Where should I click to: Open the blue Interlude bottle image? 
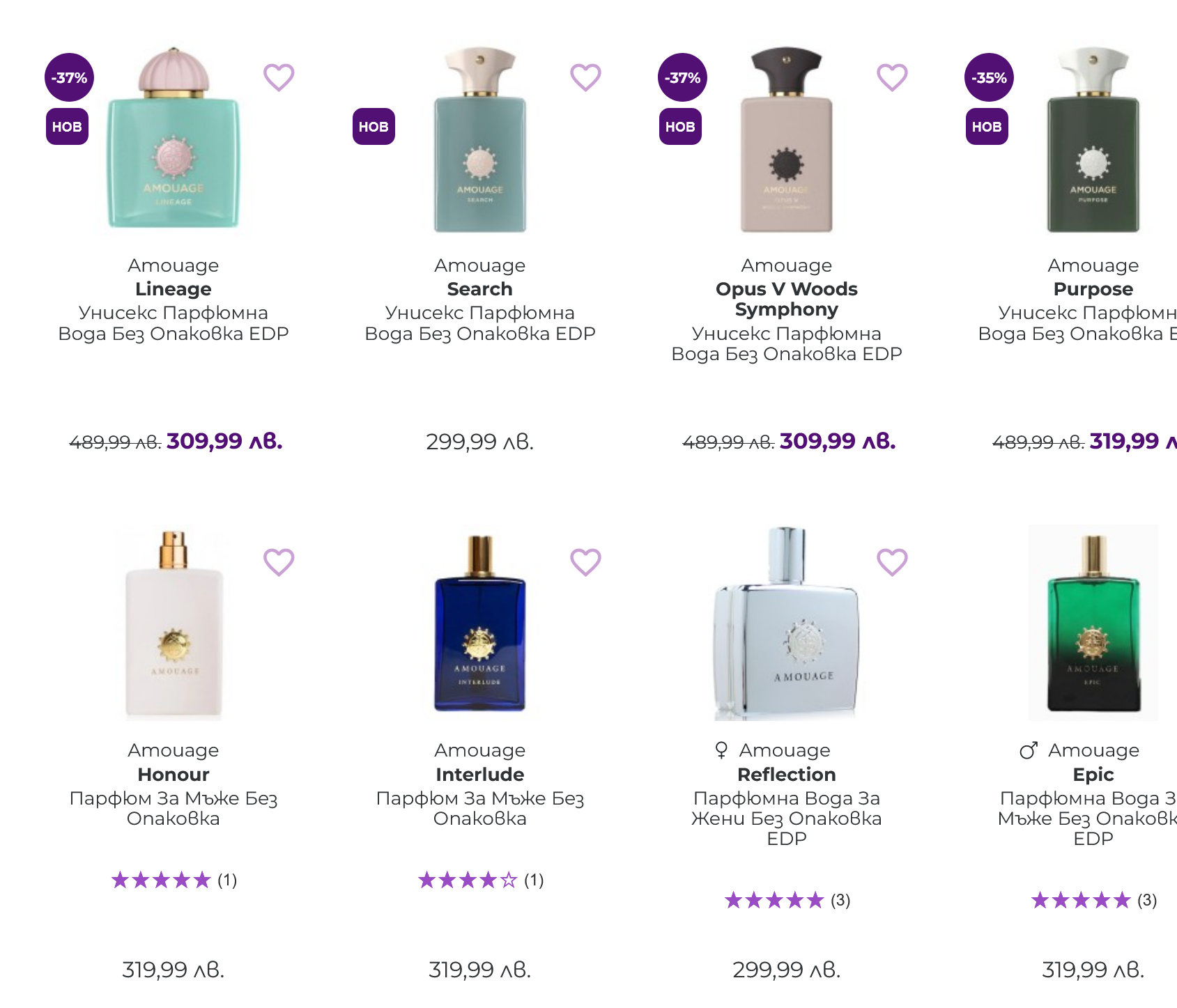(479, 623)
